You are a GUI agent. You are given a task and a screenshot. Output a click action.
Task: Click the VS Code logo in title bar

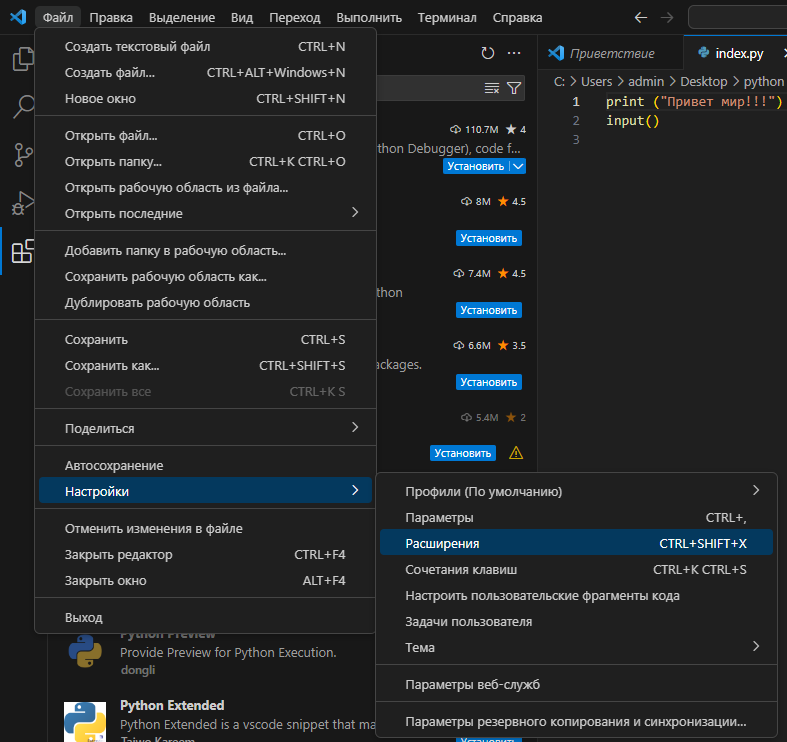click(x=19, y=17)
